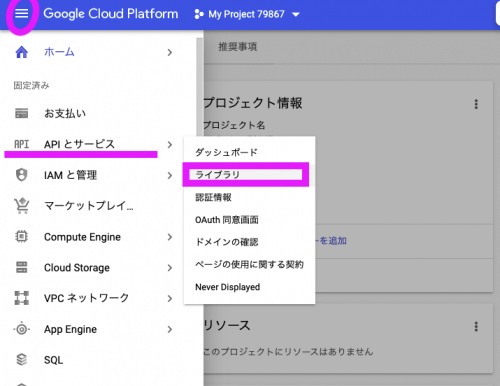Click the Cloud Storage icon
The image size is (500, 386).
[x=22, y=267]
